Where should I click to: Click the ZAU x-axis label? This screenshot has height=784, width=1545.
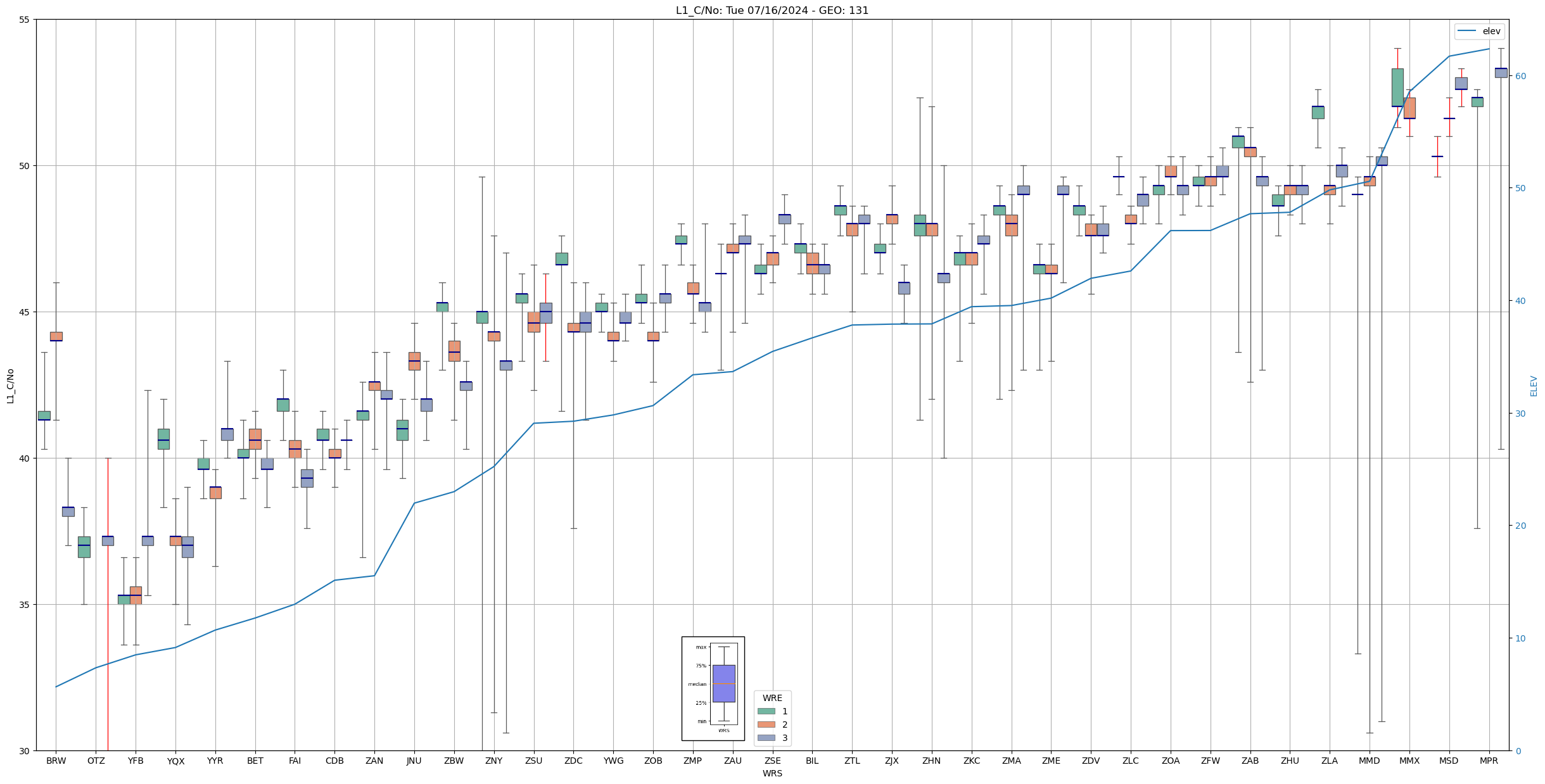(733, 761)
